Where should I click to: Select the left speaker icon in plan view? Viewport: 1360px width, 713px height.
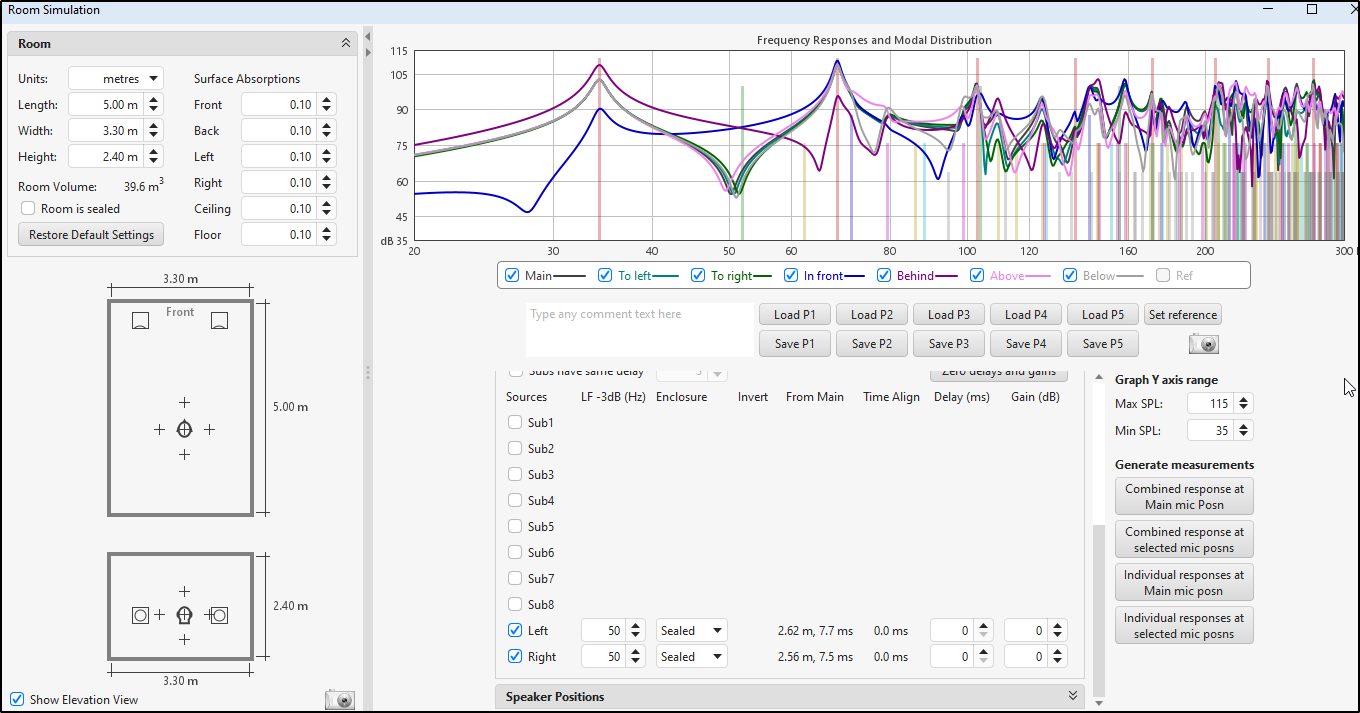141,321
